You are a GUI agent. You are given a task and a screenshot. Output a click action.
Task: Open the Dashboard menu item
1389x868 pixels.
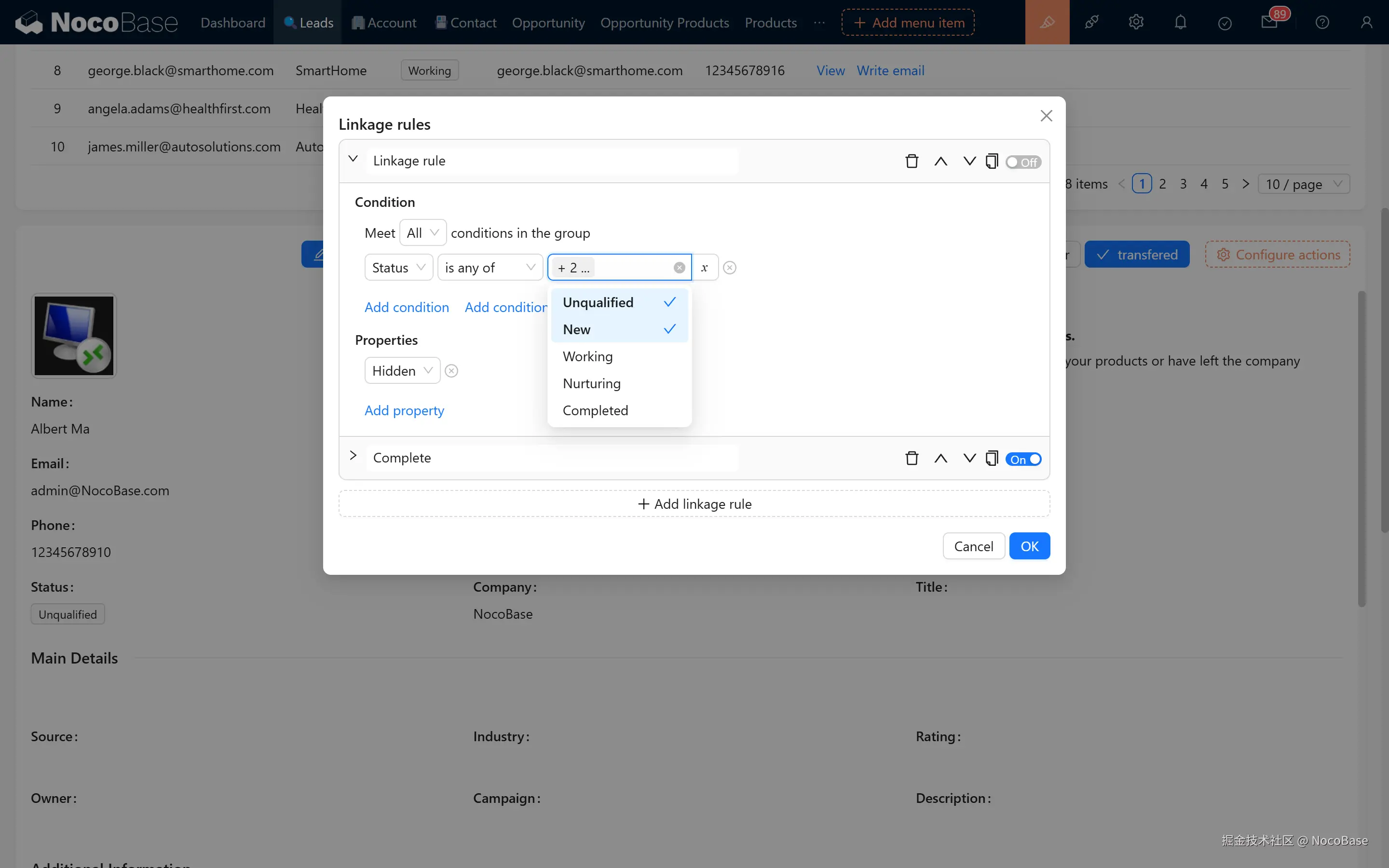click(232, 22)
